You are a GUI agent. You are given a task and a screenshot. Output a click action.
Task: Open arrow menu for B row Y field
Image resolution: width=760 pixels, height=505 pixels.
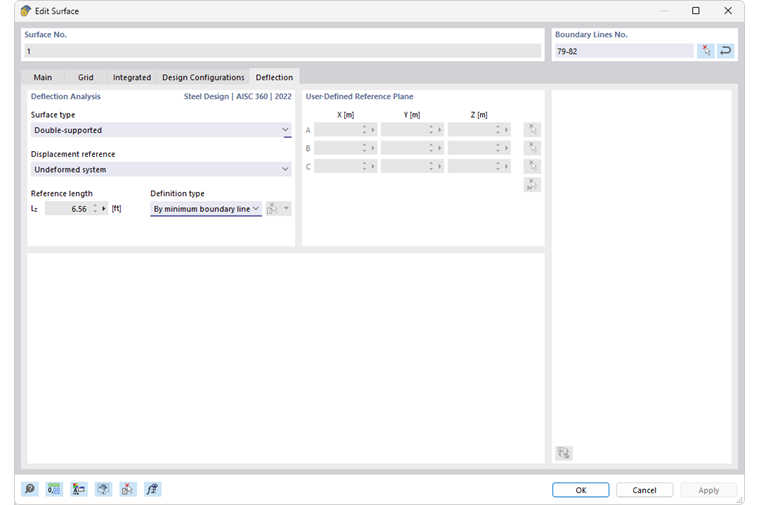pyautogui.click(x=440, y=148)
